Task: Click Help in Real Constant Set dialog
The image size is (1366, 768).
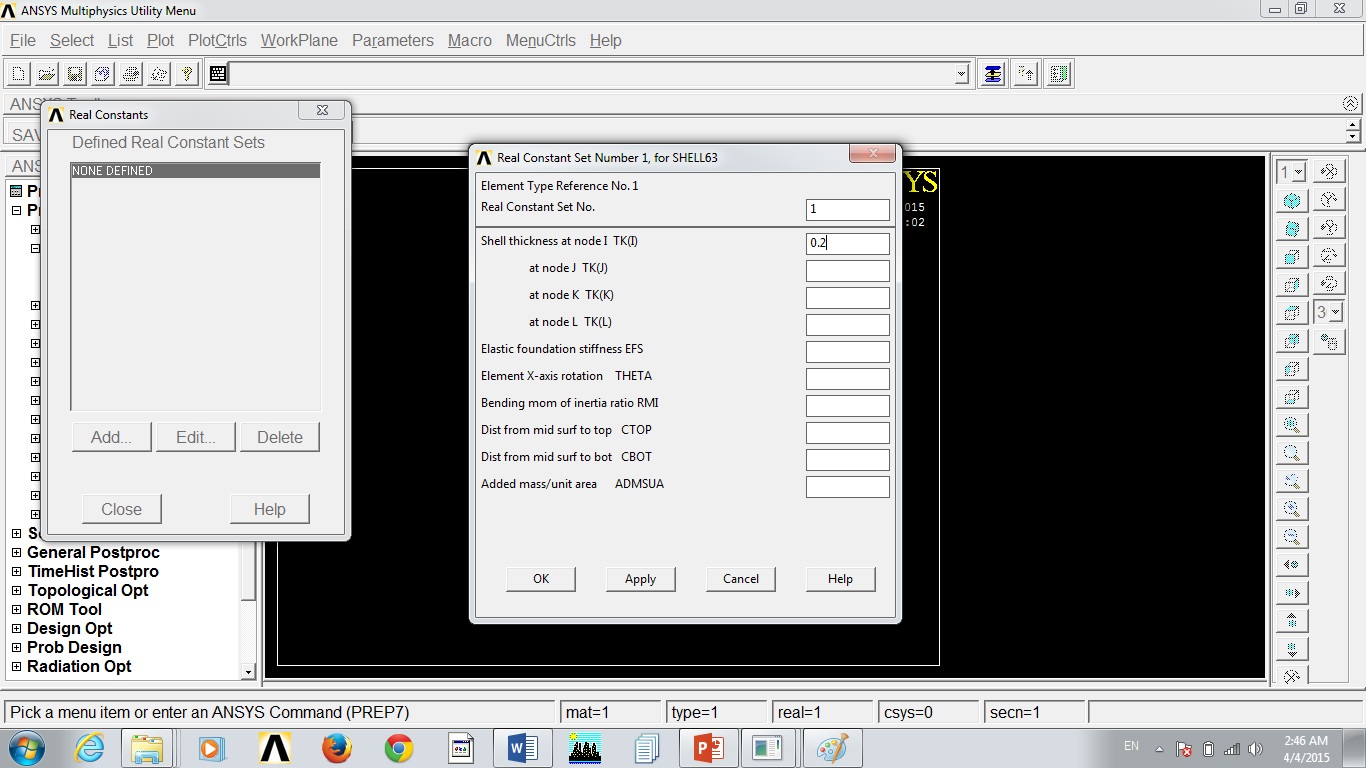Action: click(841, 579)
